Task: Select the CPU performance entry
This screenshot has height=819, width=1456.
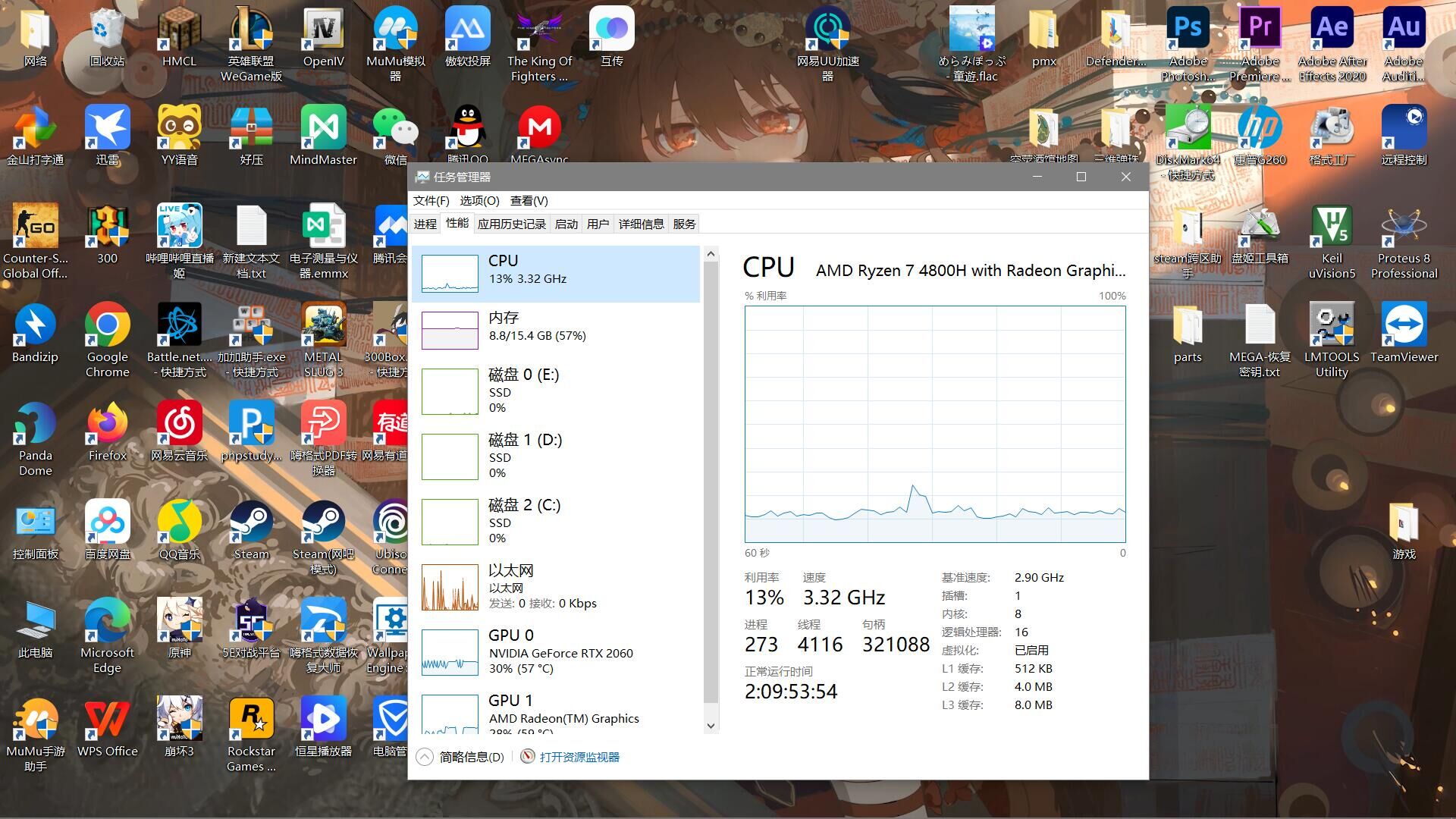Action: tap(556, 274)
